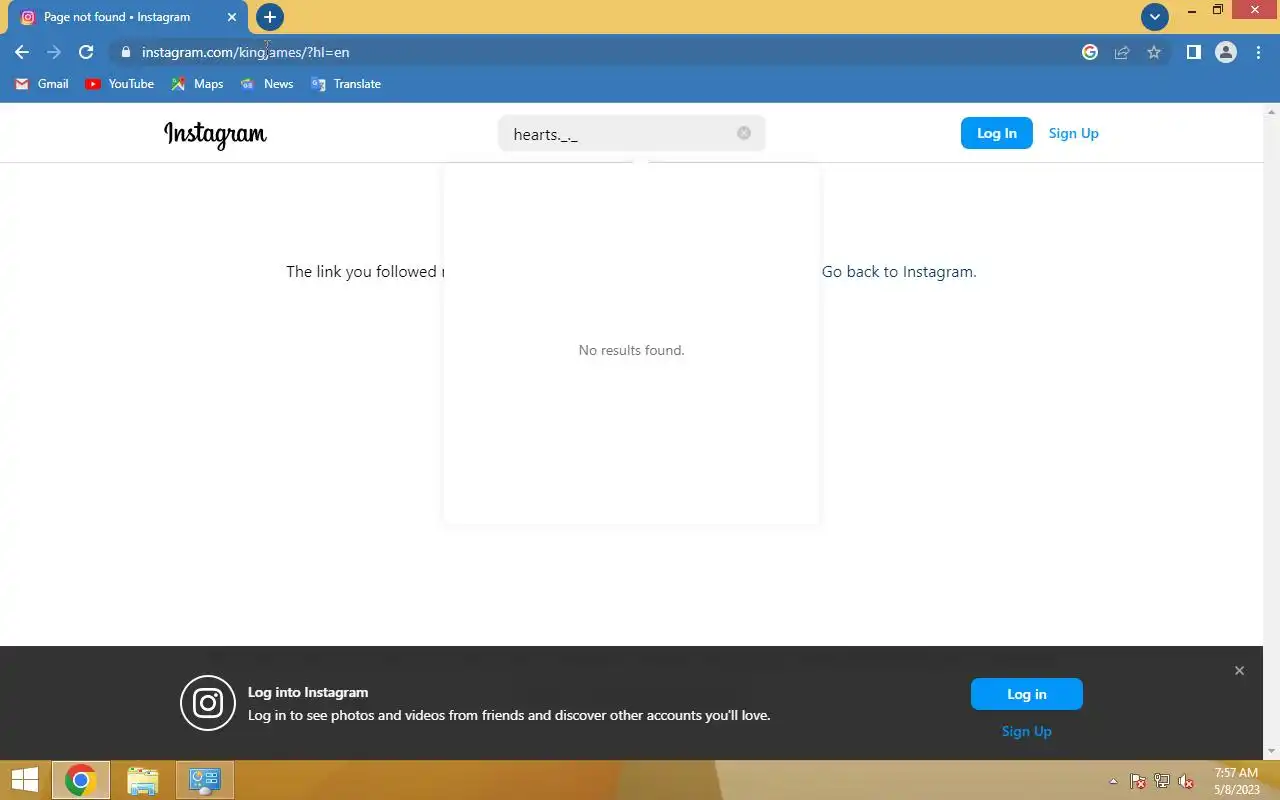This screenshot has height=800, width=1280.
Task: Click the control panel app taskbar icon
Action: [x=205, y=780]
